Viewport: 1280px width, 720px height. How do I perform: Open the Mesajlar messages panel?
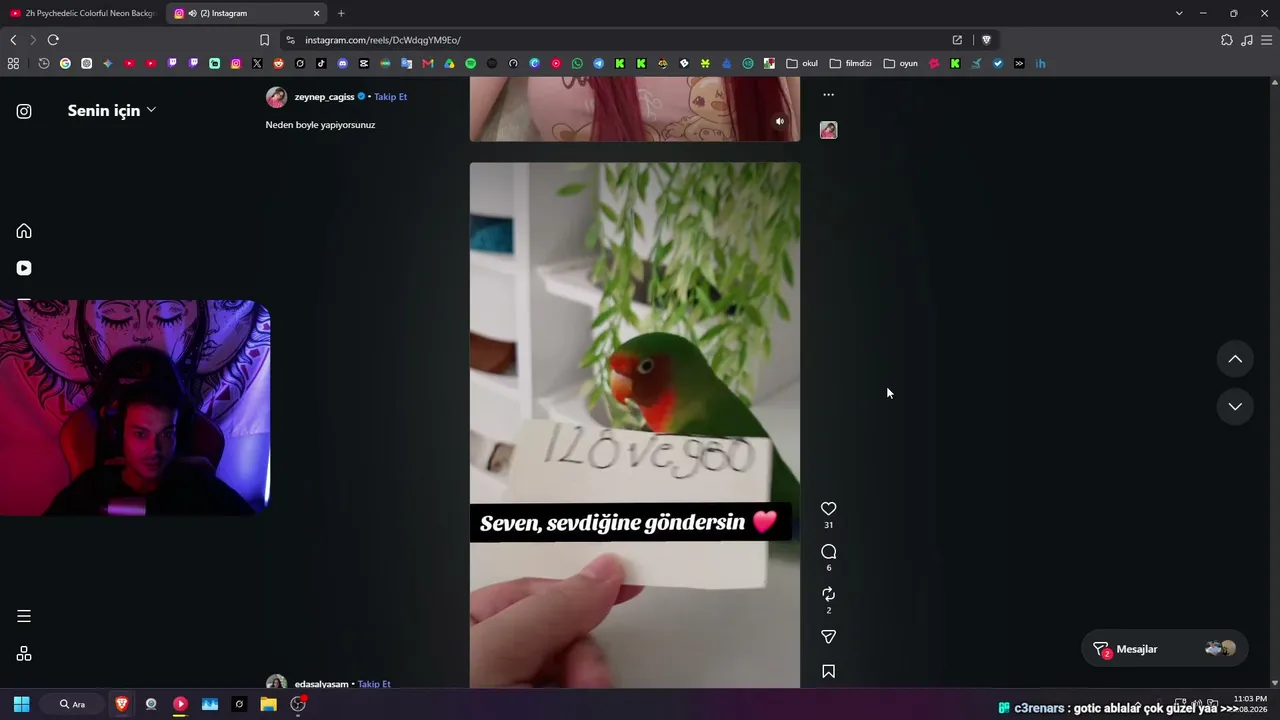click(x=1165, y=649)
